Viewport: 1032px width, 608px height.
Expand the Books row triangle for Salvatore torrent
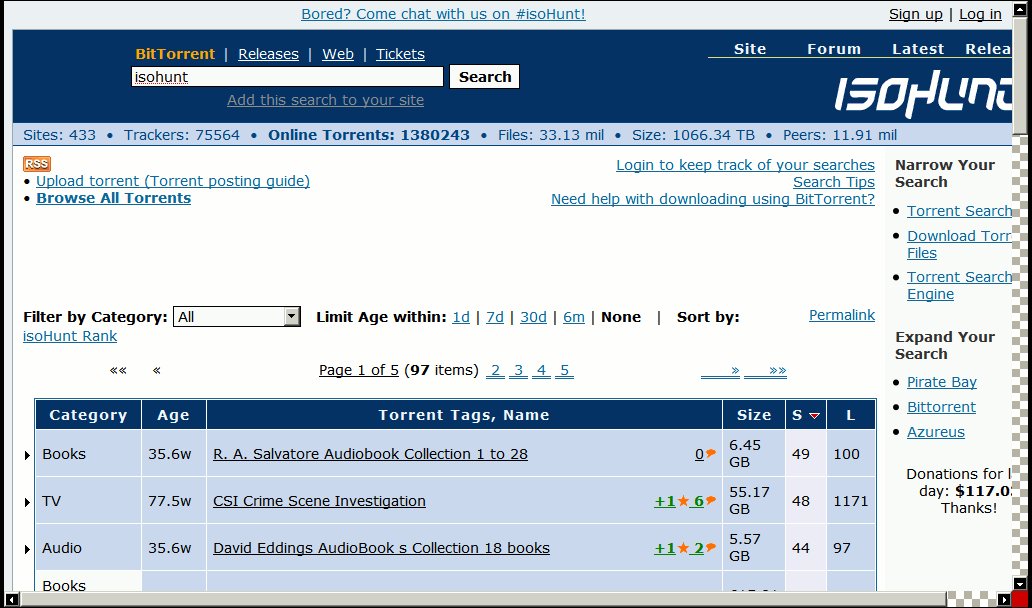pyautogui.click(x=27, y=455)
